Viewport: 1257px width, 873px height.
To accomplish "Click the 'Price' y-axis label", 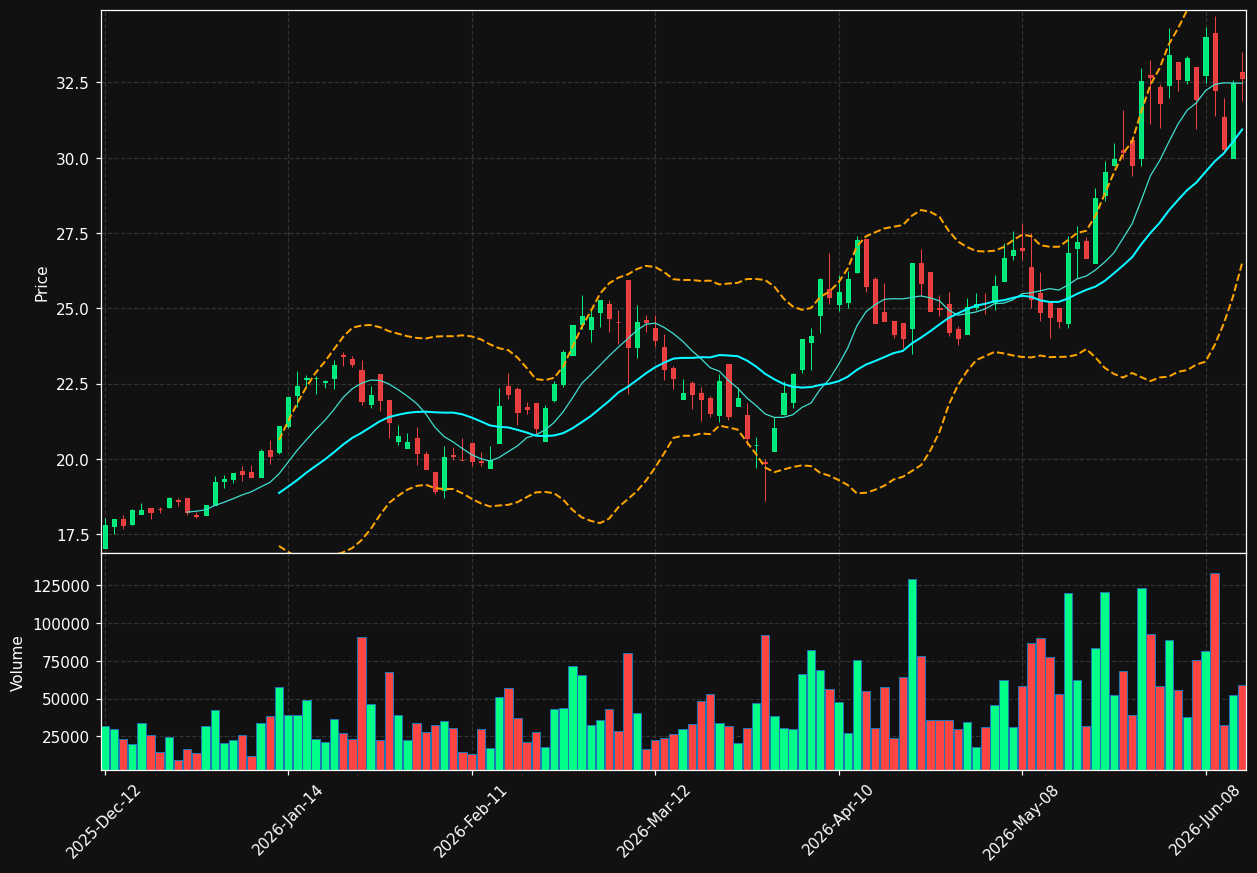I will click(42, 283).
